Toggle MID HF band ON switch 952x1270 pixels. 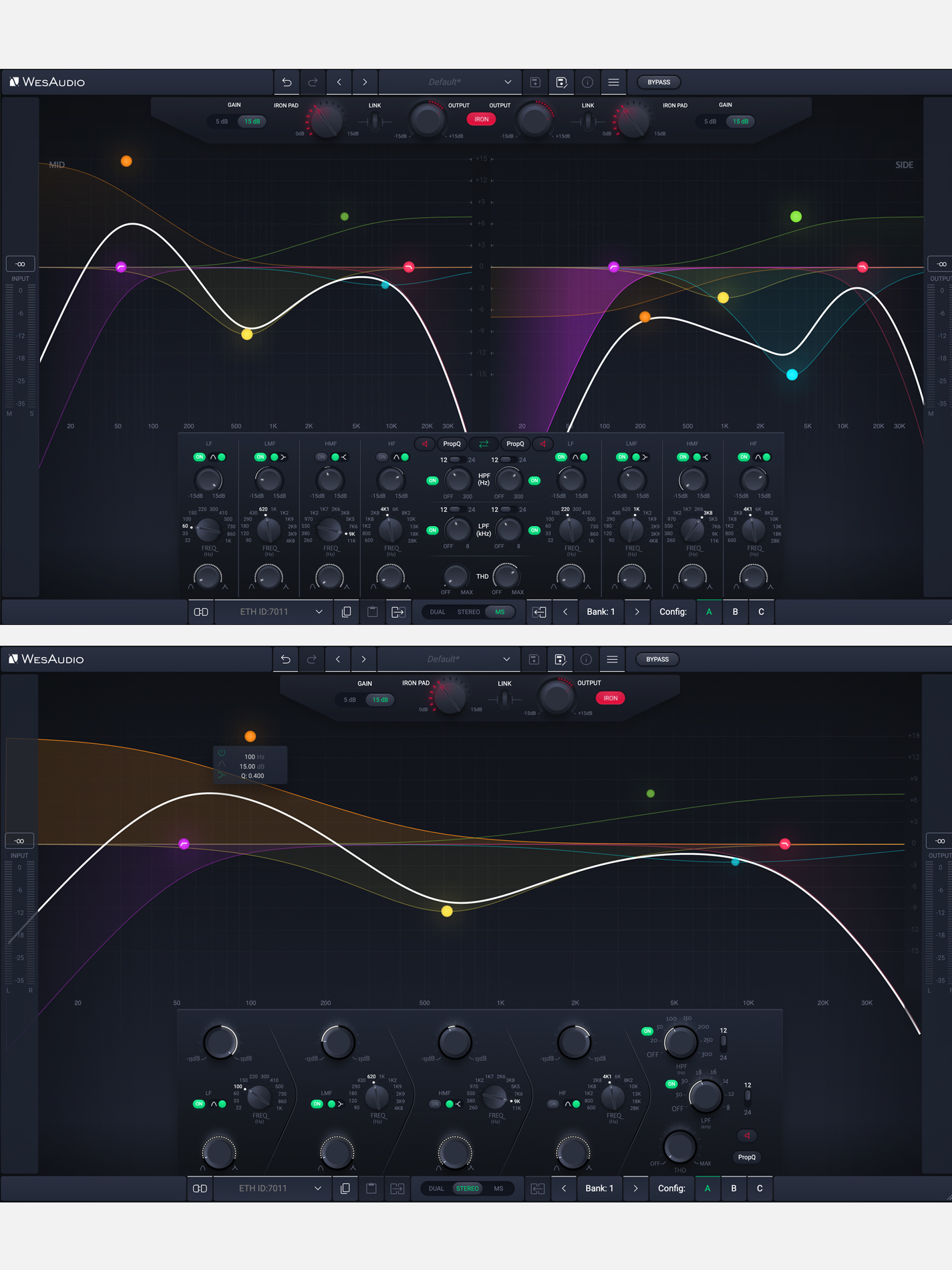[382, 457]
